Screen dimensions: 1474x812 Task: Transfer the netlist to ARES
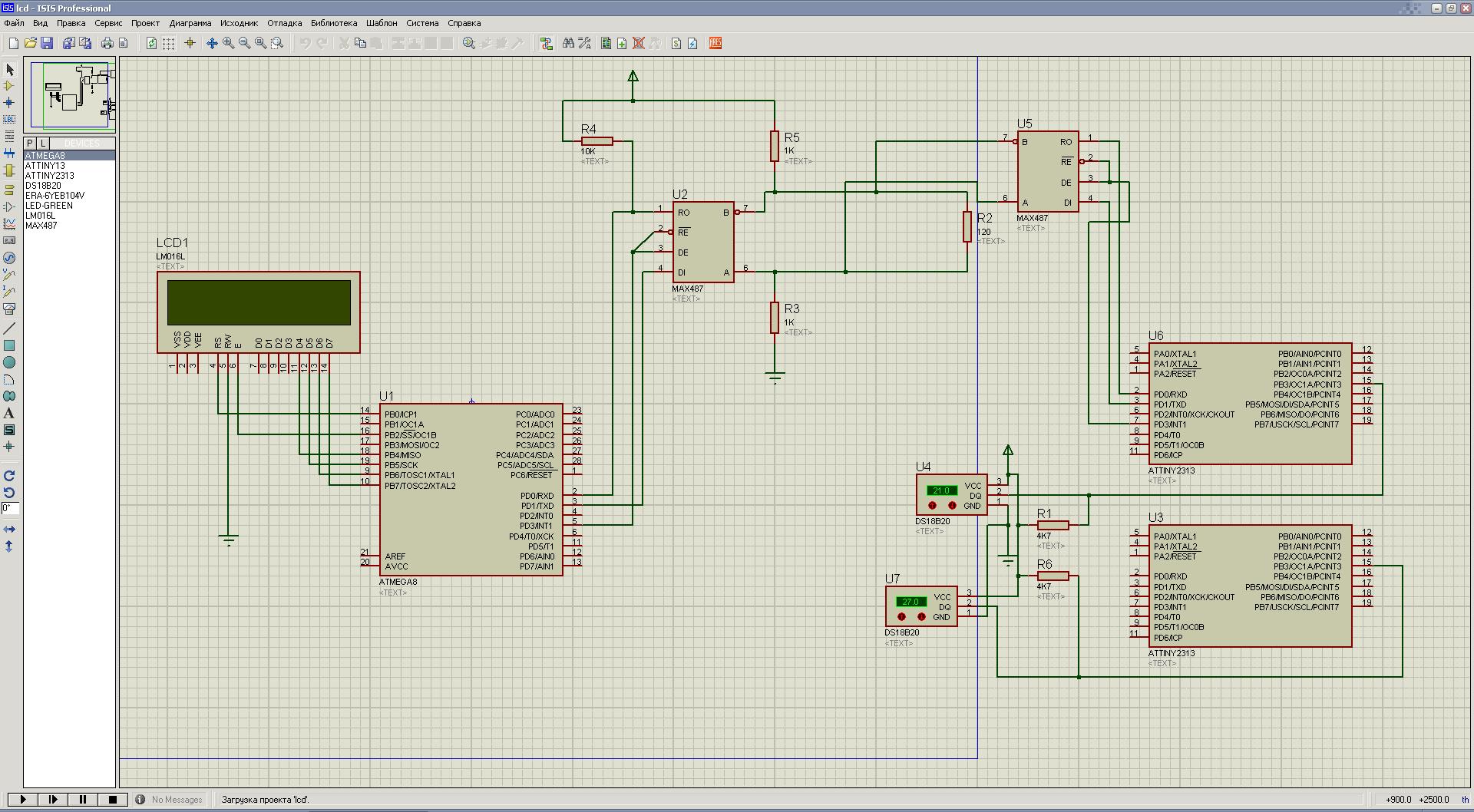click(716, 44)
